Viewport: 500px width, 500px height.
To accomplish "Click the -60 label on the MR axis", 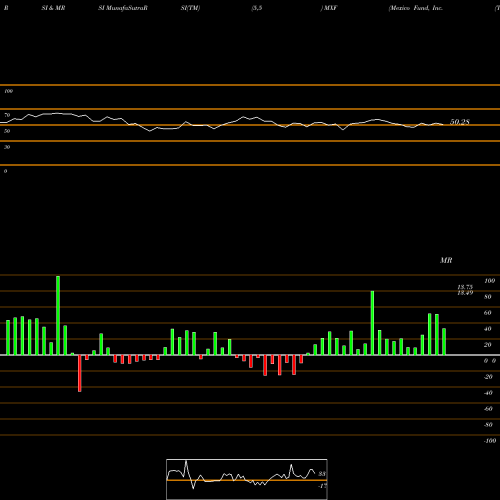I will click(x=488, y=409).
